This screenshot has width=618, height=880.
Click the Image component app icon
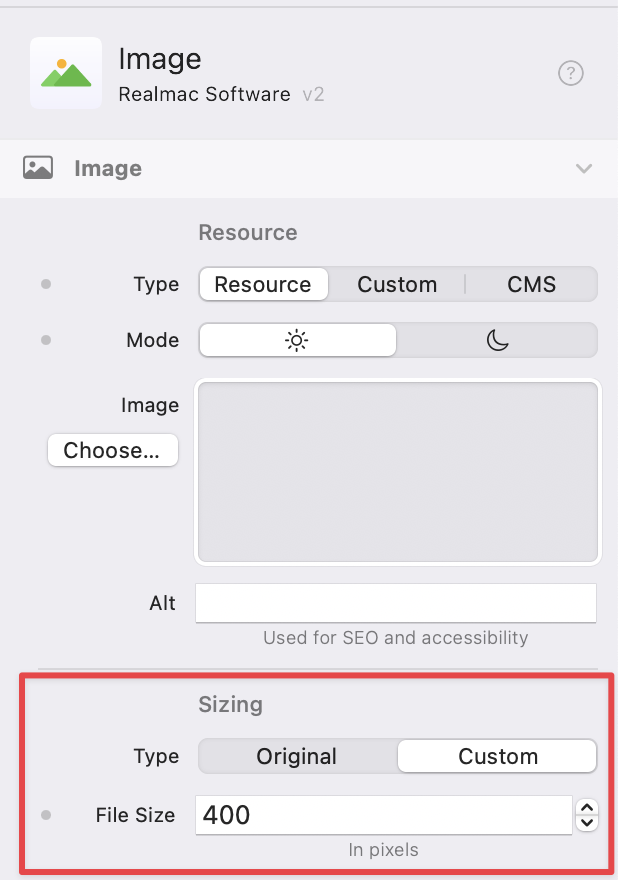pos(66,73)
